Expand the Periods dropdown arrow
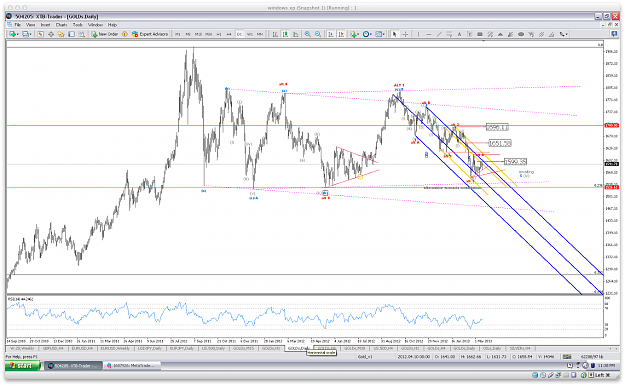Image resolution: width=625 pixels, height=386 pixels. (371, 34)
